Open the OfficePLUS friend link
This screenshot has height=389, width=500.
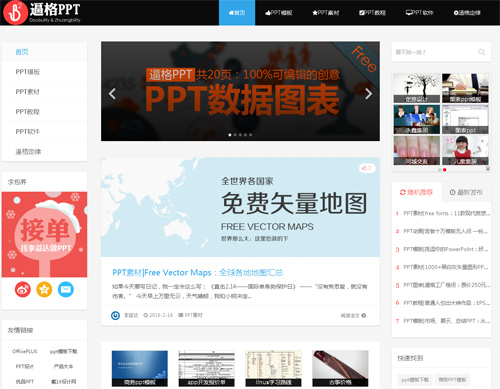coord(25,351)
